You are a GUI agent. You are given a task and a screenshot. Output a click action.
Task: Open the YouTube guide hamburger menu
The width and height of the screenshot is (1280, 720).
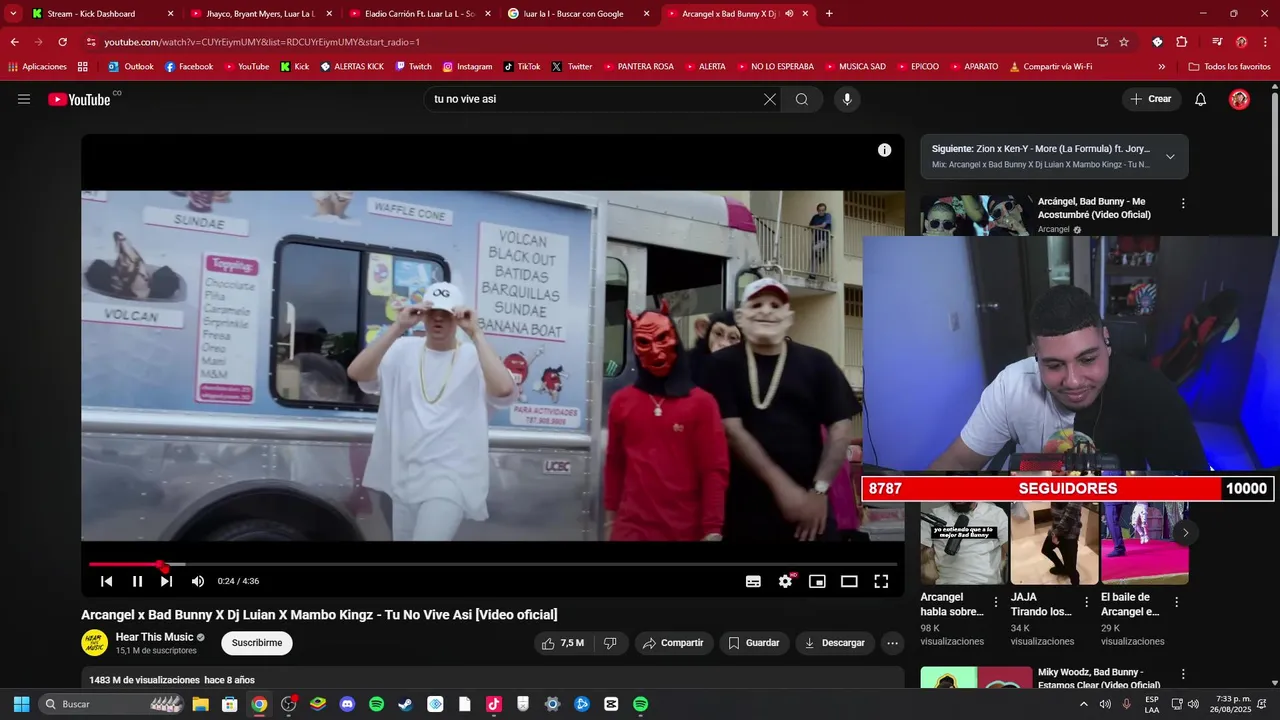24,99
